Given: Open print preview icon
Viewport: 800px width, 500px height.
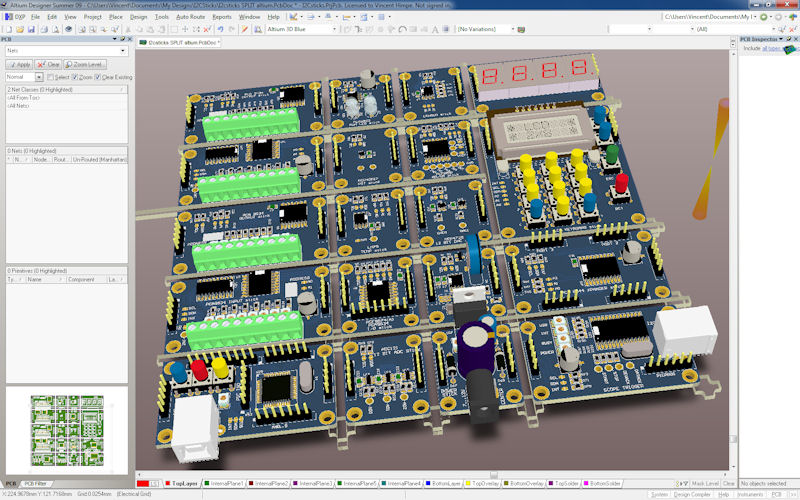Looking at the screenshot, I should pos(56,30).
